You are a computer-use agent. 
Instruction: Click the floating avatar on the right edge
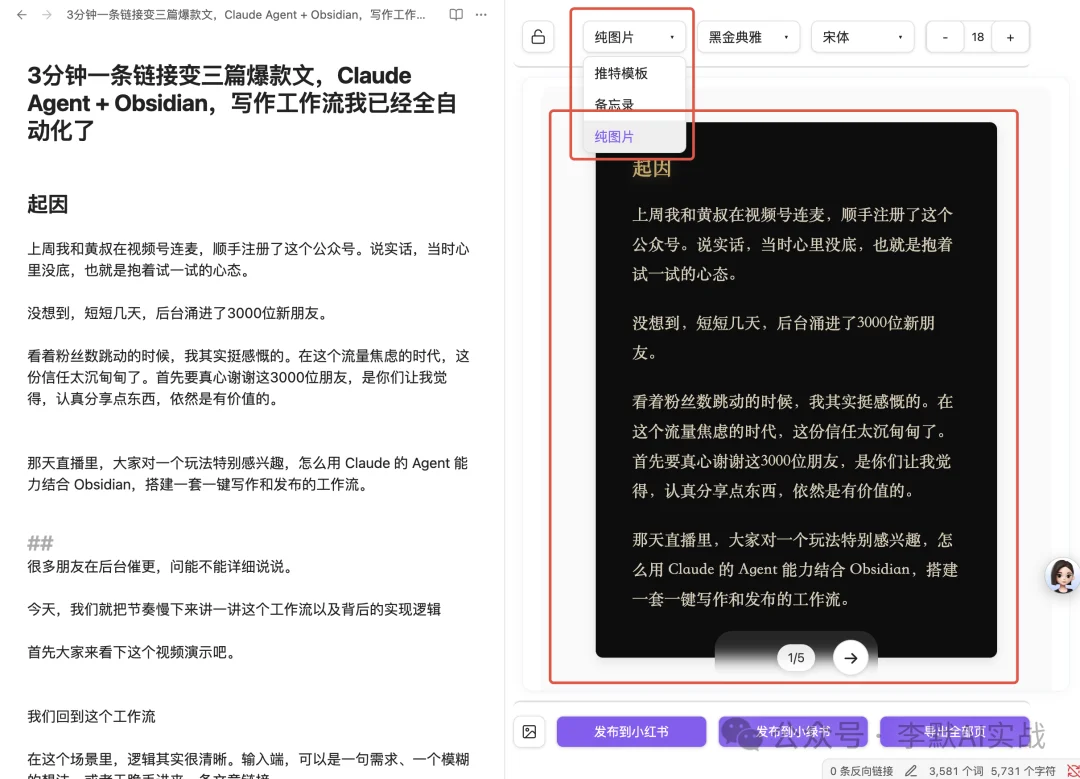click(x=1062, y=576)
